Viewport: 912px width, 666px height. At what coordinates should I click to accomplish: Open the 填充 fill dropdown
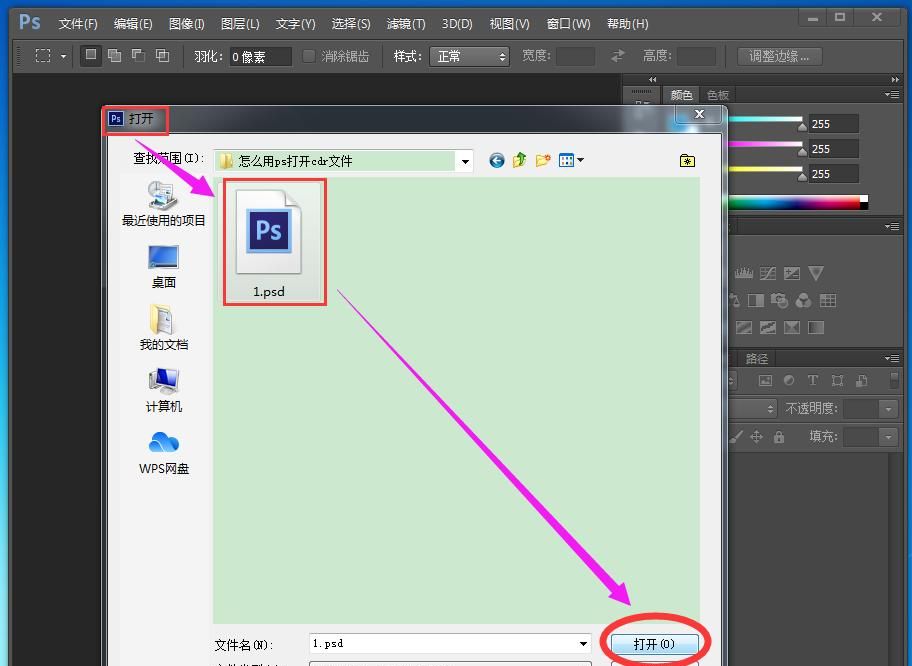pyautogui.click(x=888, y=436)
